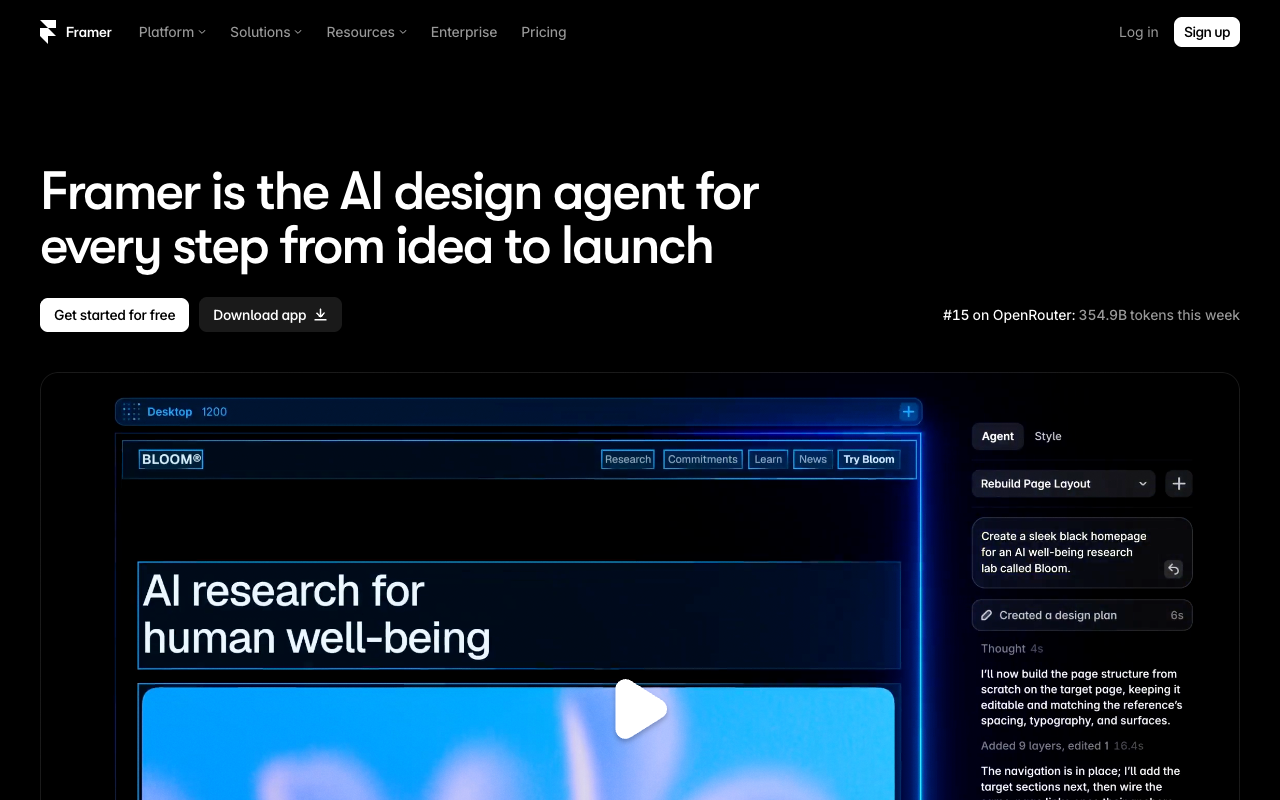Click Get started for free

click(x=115, y=315)
